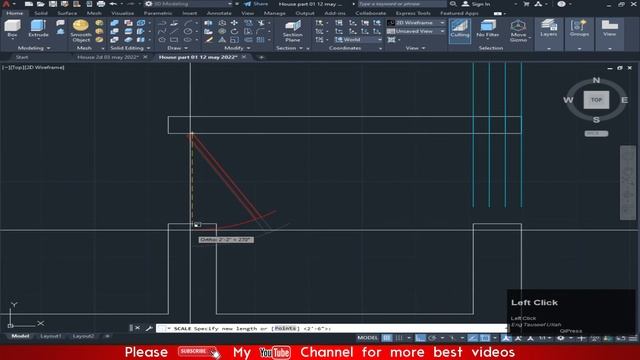Switch to the Start file tab
The width and height of the screenshot is (640, 360).
[x=22, y=57]
